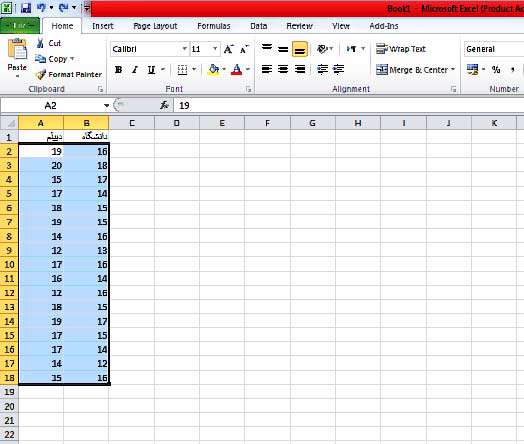
Task: Click the Format Painter brush icon
Action: click(41, 75)
